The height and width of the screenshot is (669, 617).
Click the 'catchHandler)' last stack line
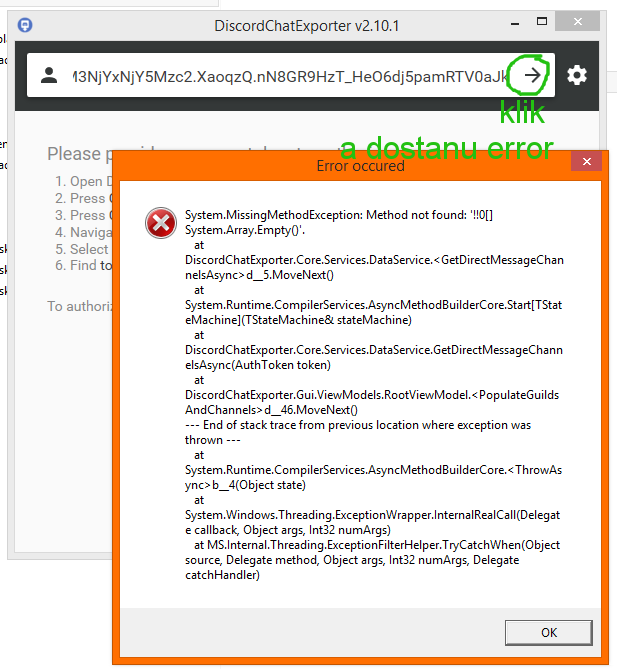[x=222, y=575]
